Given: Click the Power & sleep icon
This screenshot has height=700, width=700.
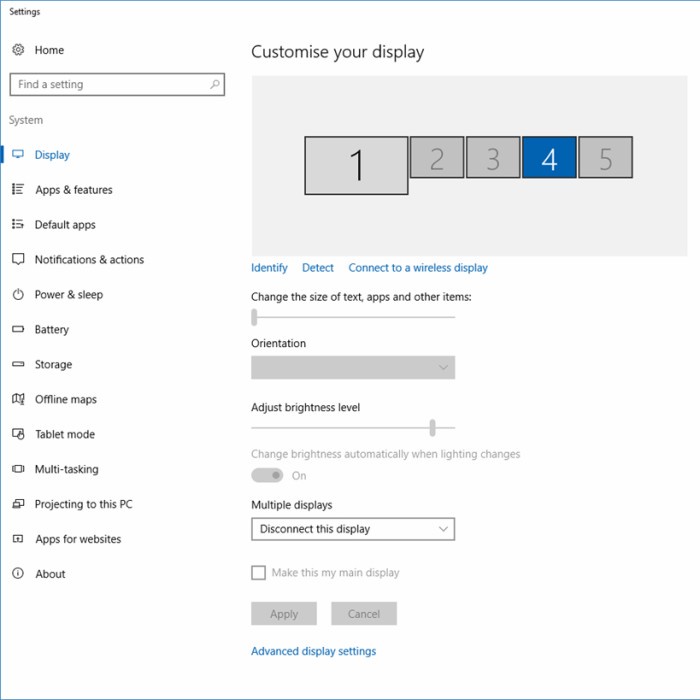Looking at the screenshot, I should click(18, 295).
